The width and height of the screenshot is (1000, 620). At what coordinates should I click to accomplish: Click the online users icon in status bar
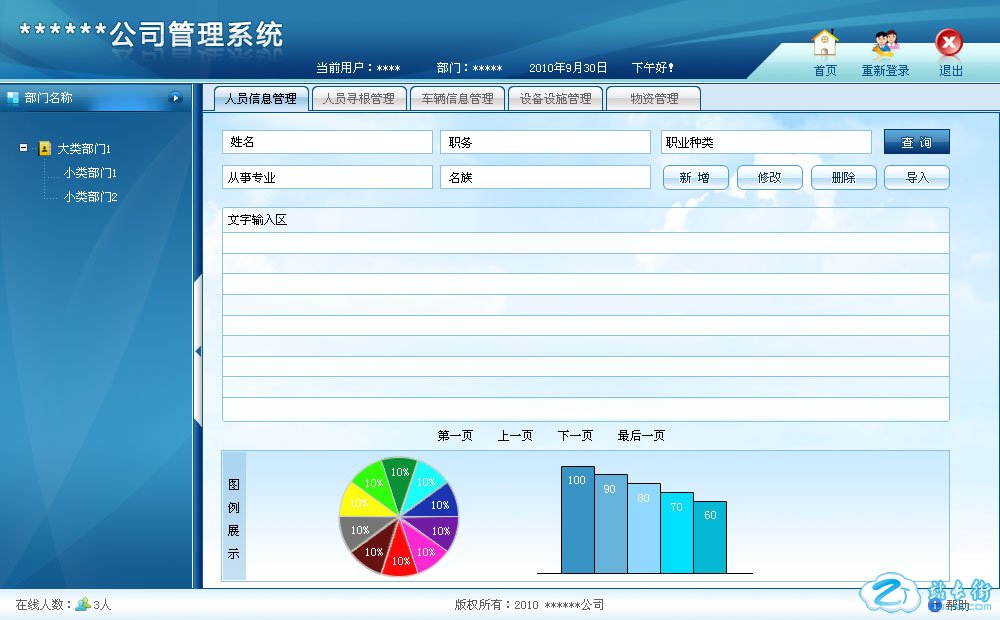(82, 604)
